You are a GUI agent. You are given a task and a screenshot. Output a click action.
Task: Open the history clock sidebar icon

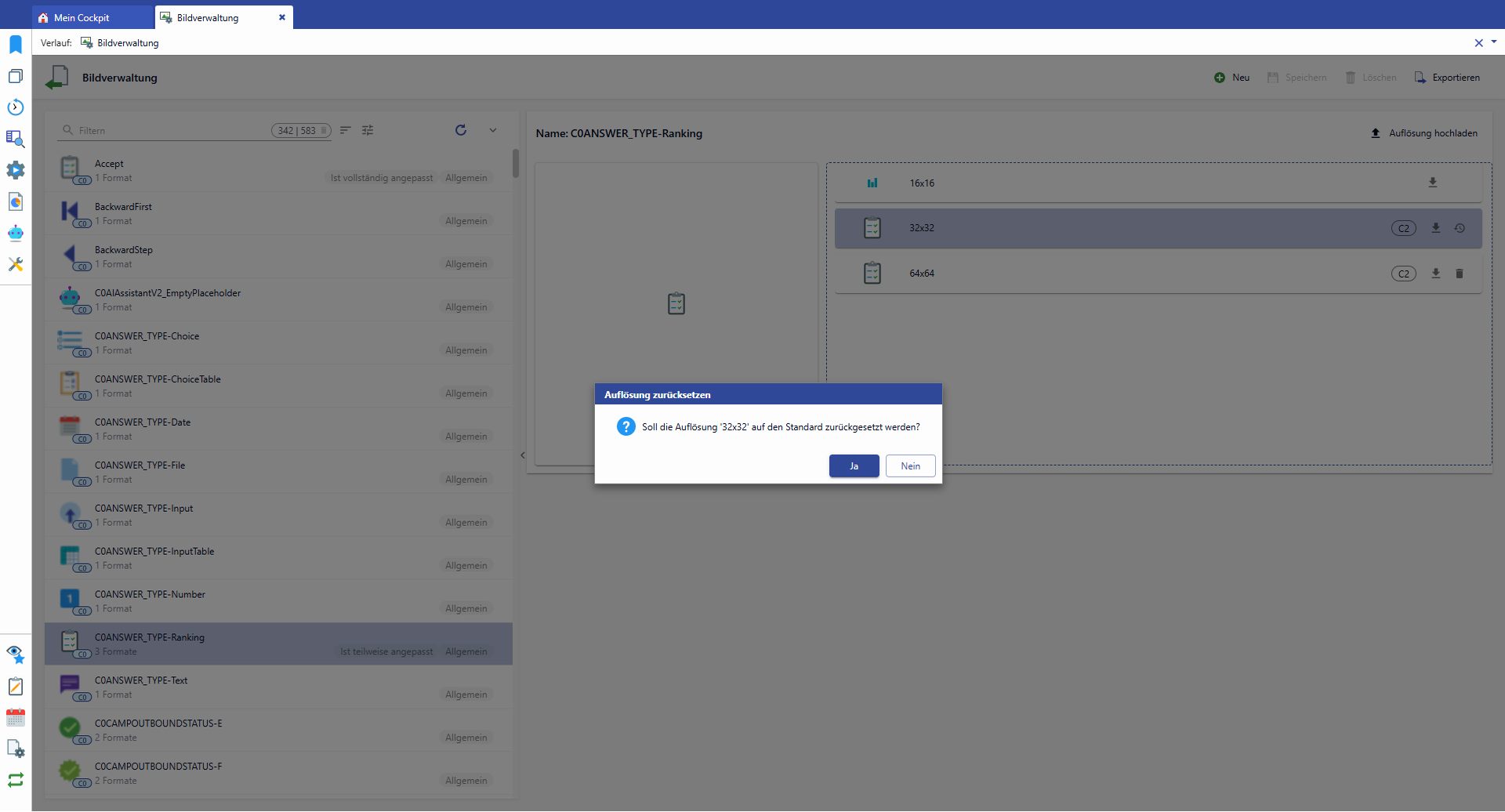pyautogui.click(x=16, y=107)
